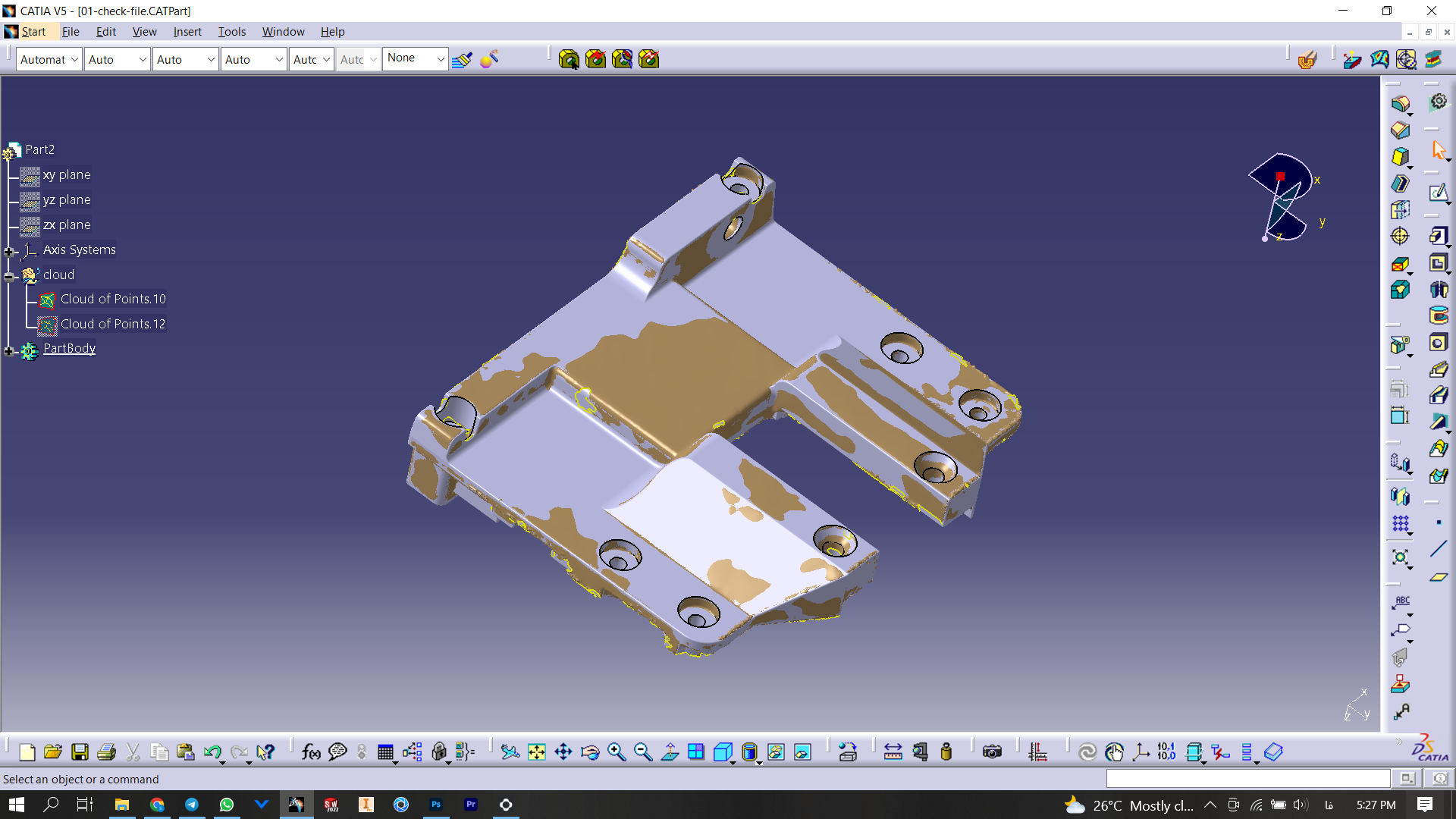Viewport: 1456px width, 819px height.
Task: Click the Undo arrow icon
Action: (x=212, y=752)
